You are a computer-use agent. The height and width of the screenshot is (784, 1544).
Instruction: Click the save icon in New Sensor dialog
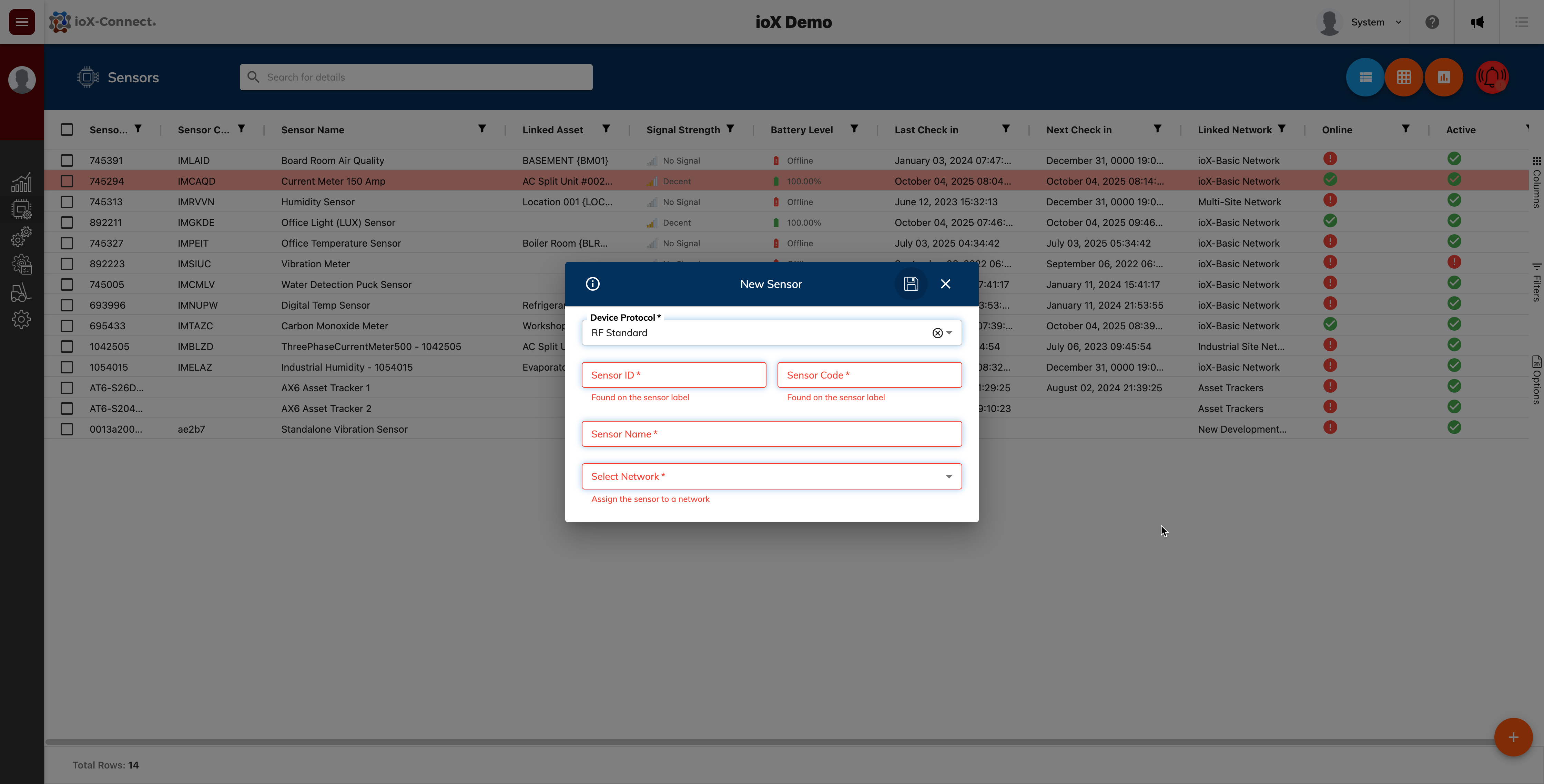(x=911, y=284)
